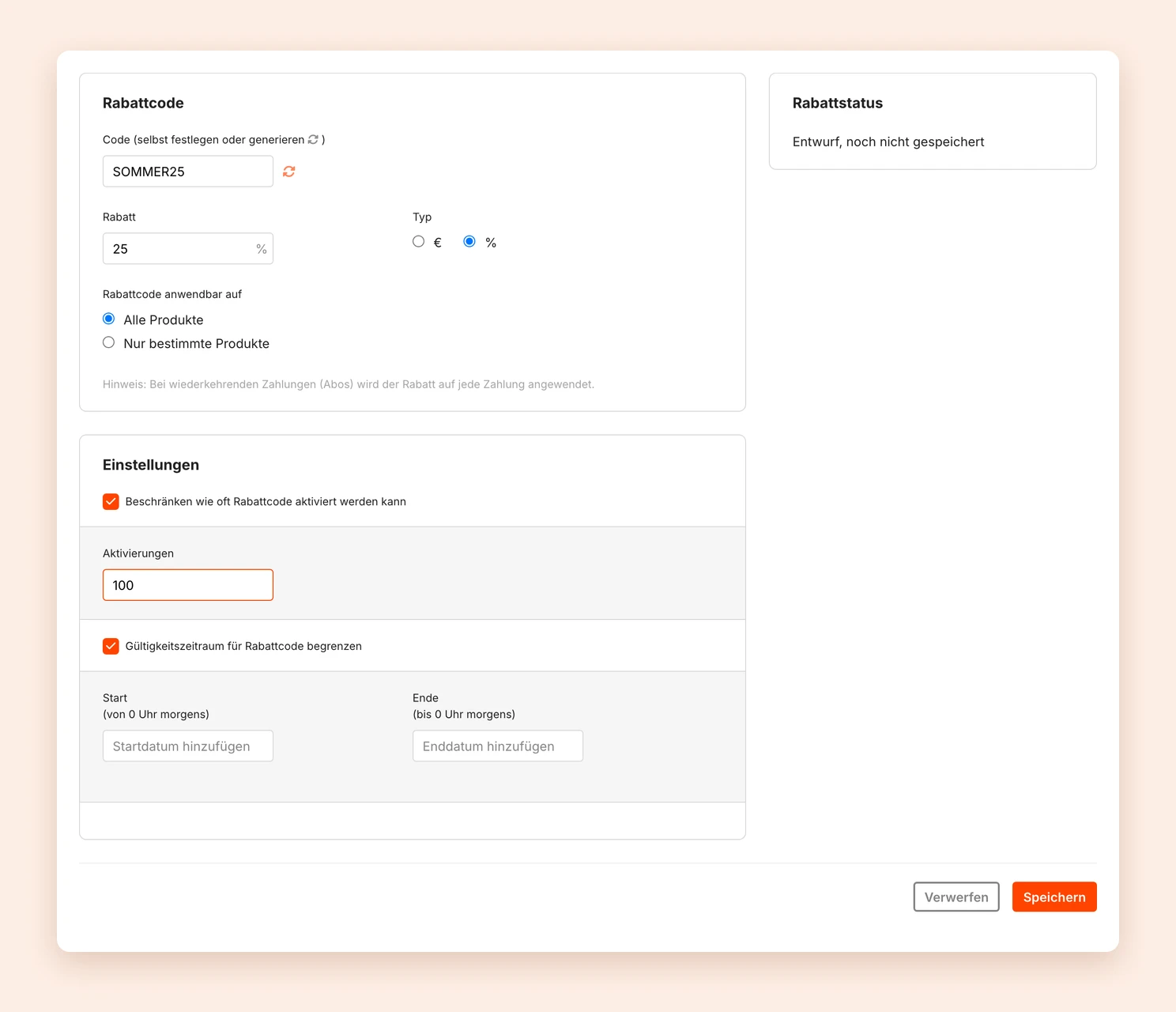Open the Enddatum hinzufügen date field

click(x=498, y=746)
